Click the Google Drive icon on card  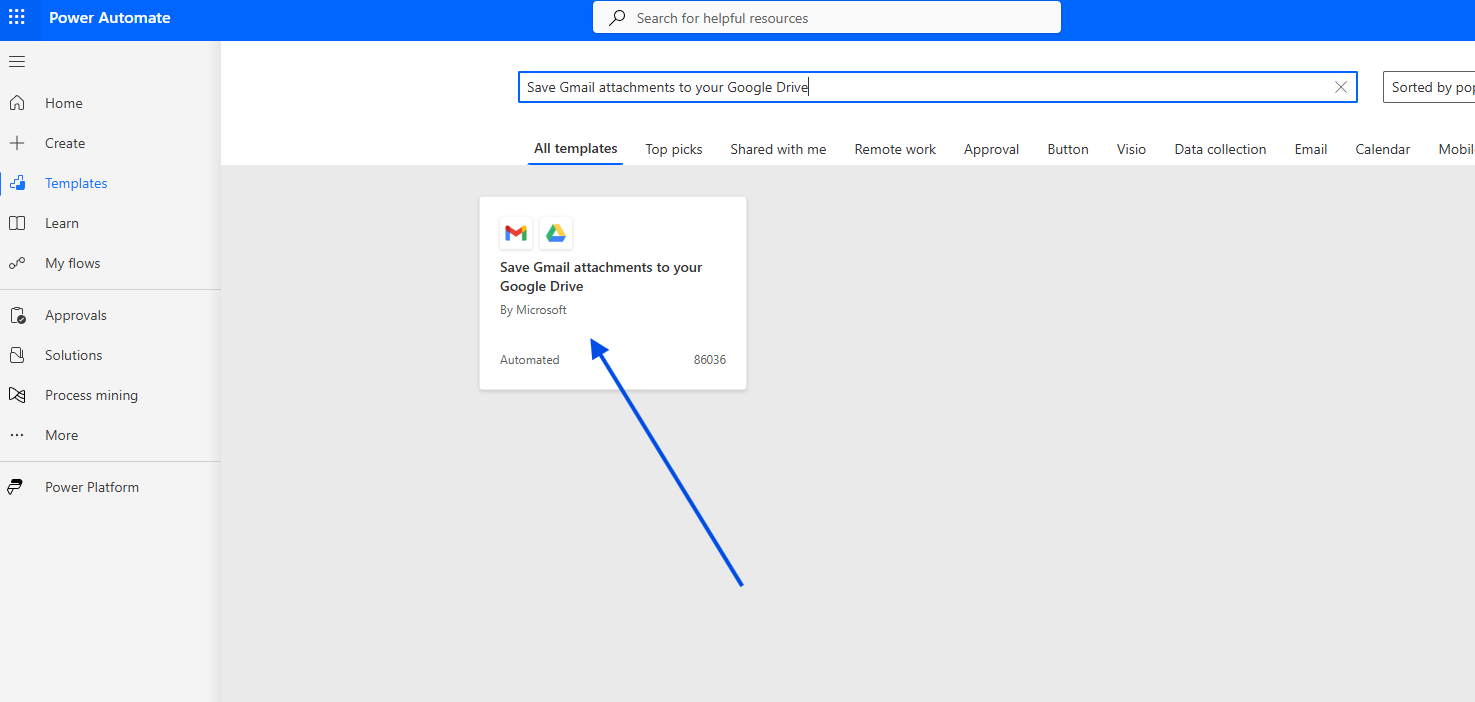[x=556, y=233]
